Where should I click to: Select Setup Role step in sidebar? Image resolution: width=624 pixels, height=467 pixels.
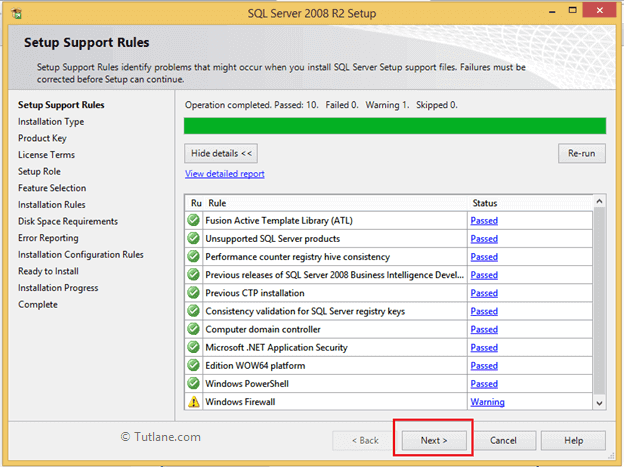click(x=39, y=171)
